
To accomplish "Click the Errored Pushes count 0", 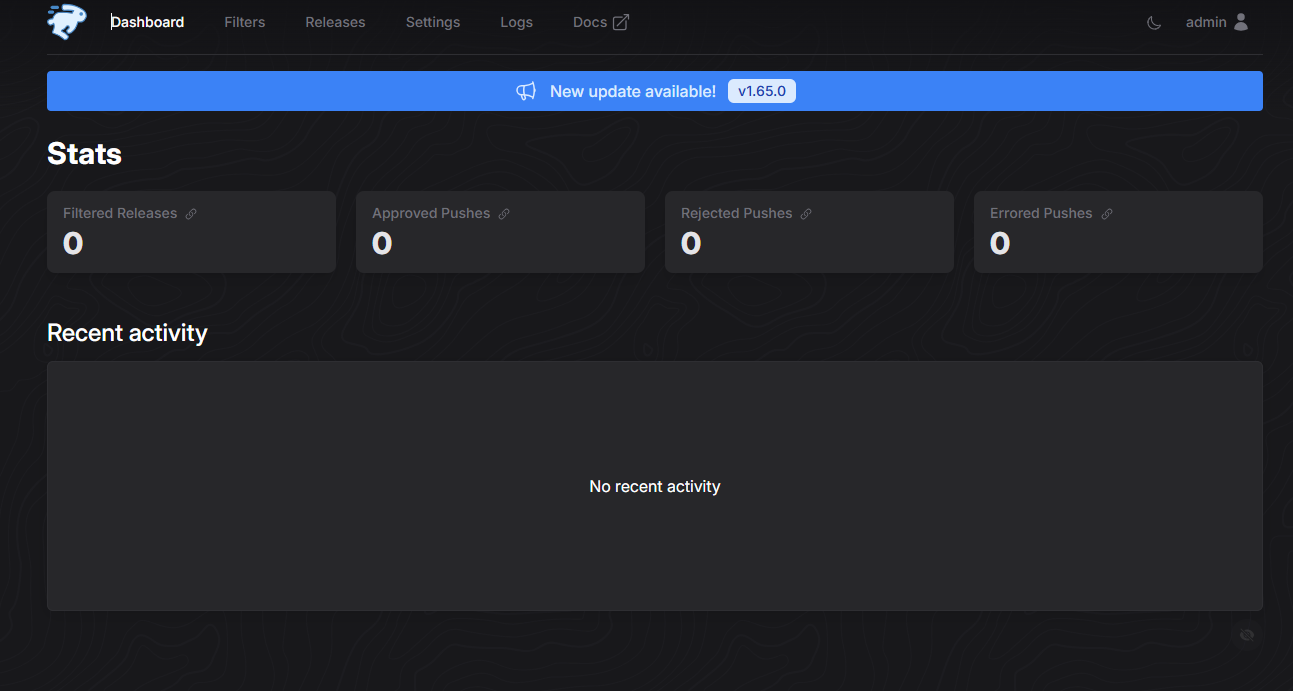I will pos(1000,243).
